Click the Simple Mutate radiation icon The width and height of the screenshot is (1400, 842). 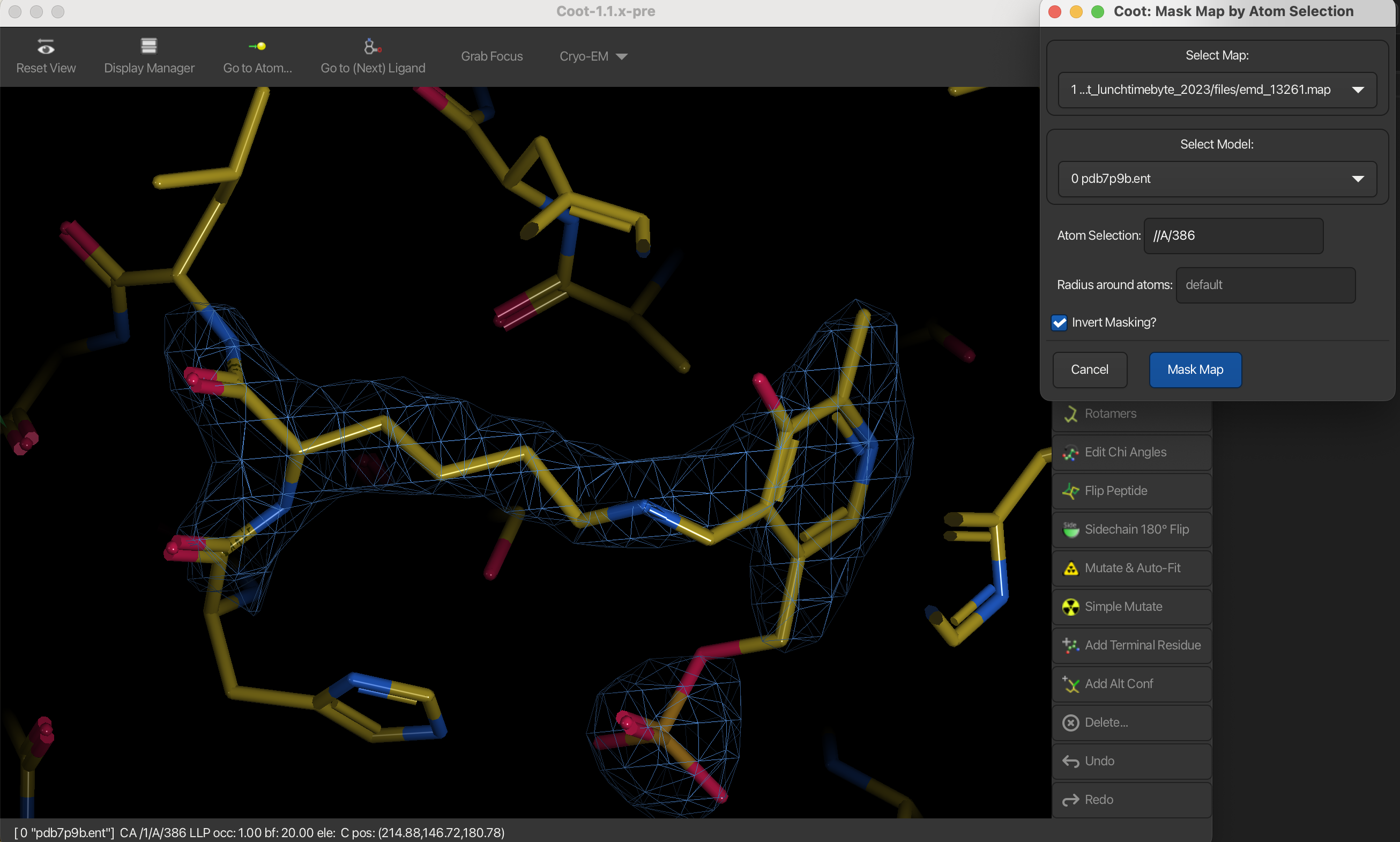pyautogui.click(x=1070, y=607)
